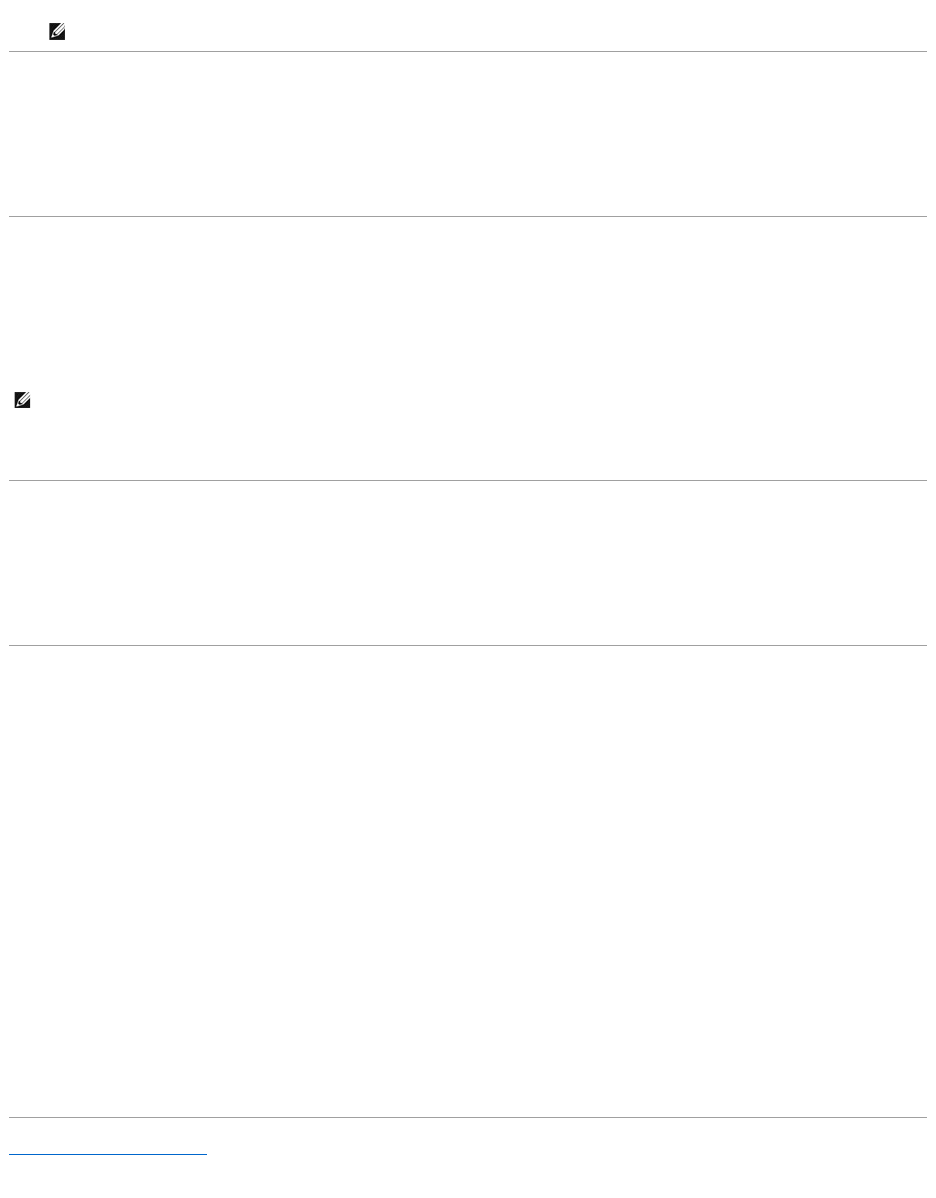Click the pencil note icon at page top
Screen dimensions: 936x1198
click(x=57, y=31)
